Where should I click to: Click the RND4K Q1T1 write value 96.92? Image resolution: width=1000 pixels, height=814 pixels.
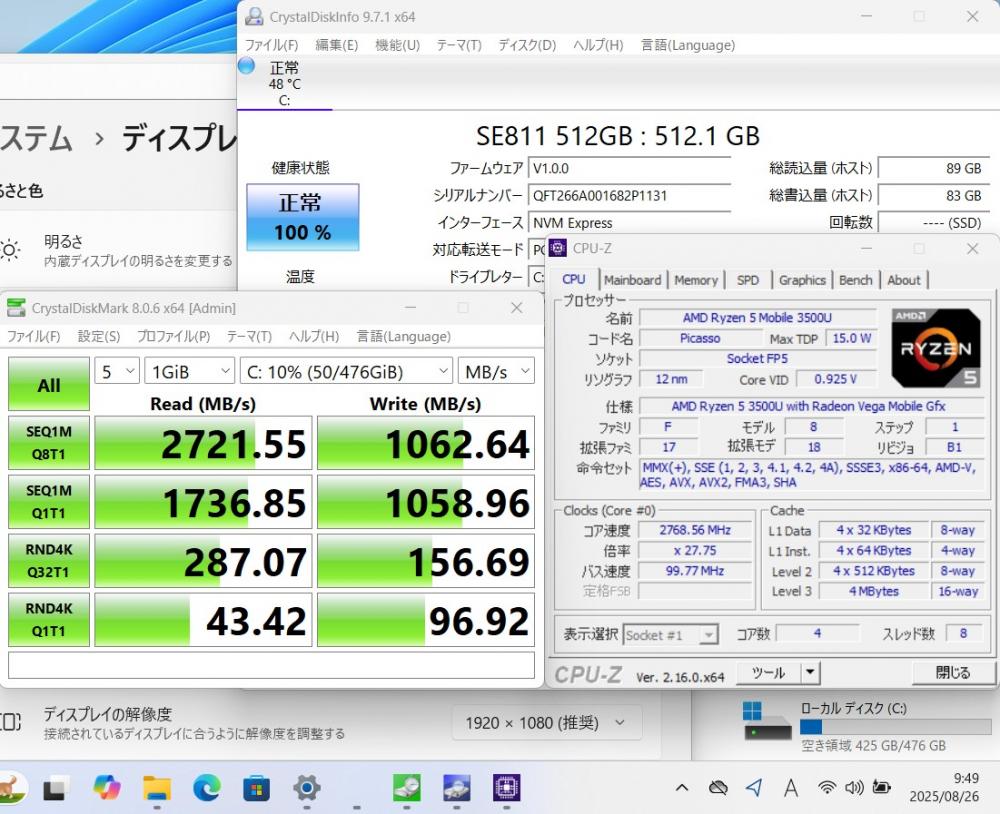(x=426, y=619)
